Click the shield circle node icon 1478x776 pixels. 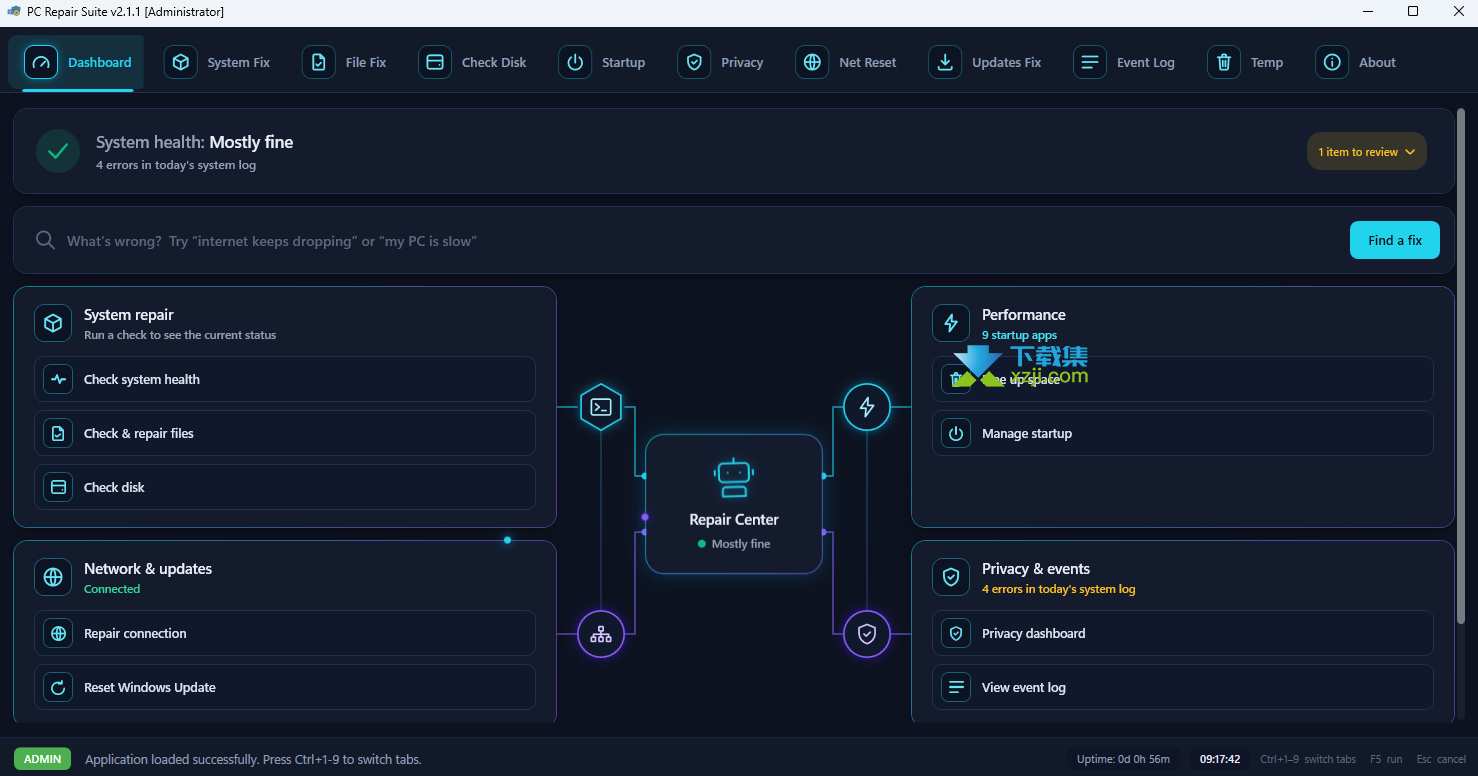tap(867, 634)
